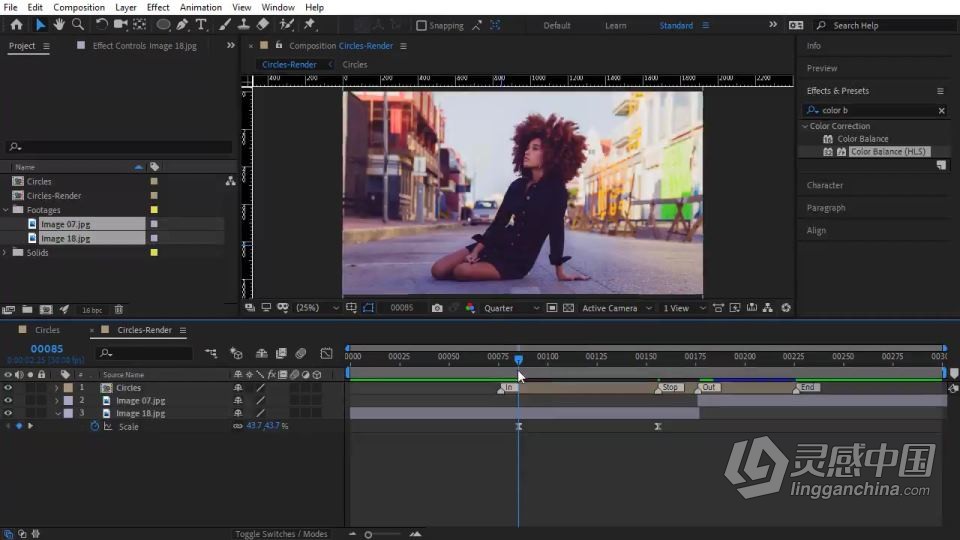Collapse the Image 18.jpg layer properties
The width and height of the screenshot is (960, 540).
pyautogui.click(x=58, y=413)
